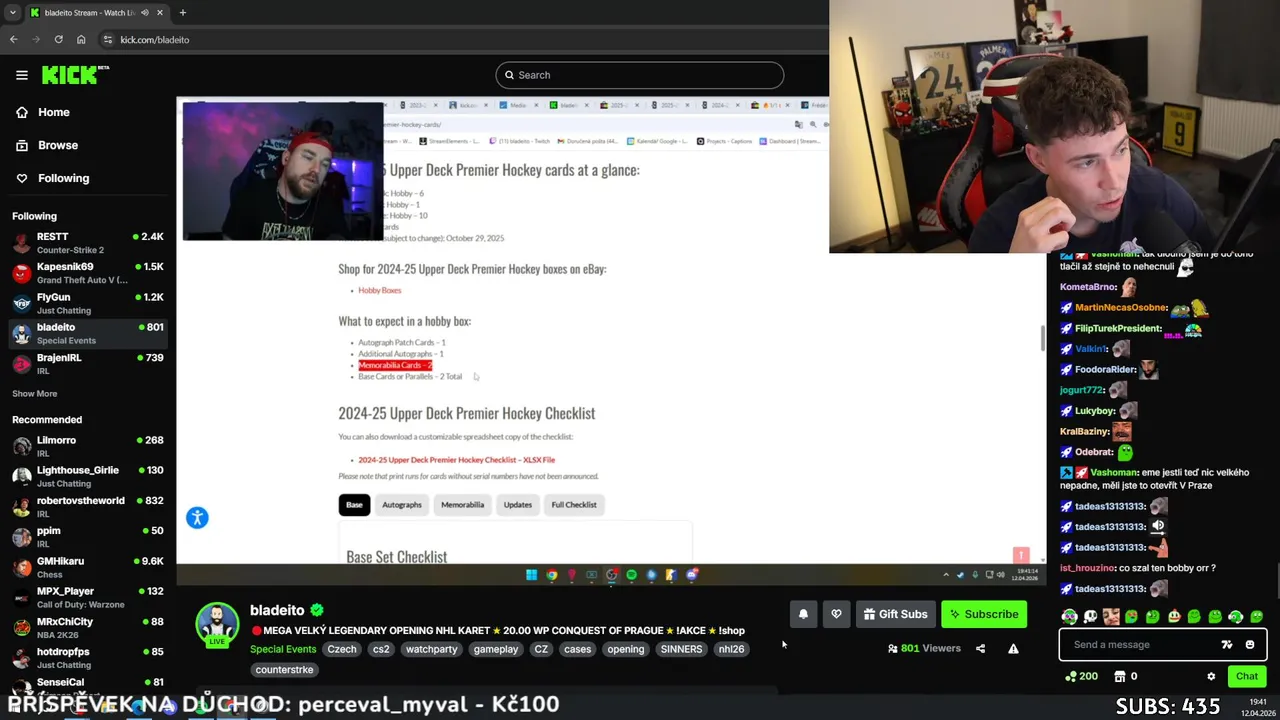Screen dimensions: 1280x720
Task: Select the Czech language tag
Action: (x=342, y=649)
